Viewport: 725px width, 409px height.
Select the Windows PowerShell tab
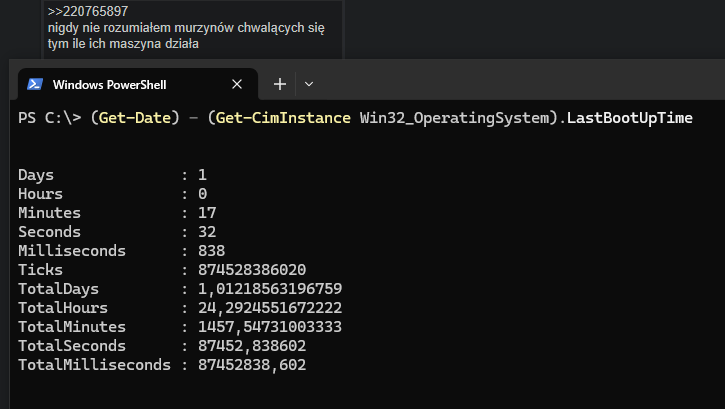click(138, 84)
